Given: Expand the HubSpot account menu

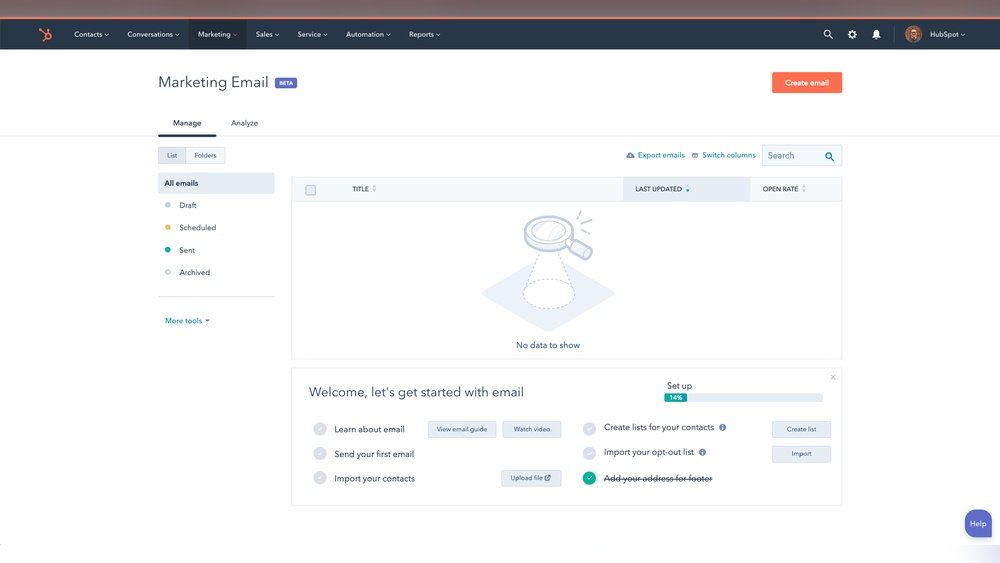Looking at the screenshot, I should (x=948, y=34).
